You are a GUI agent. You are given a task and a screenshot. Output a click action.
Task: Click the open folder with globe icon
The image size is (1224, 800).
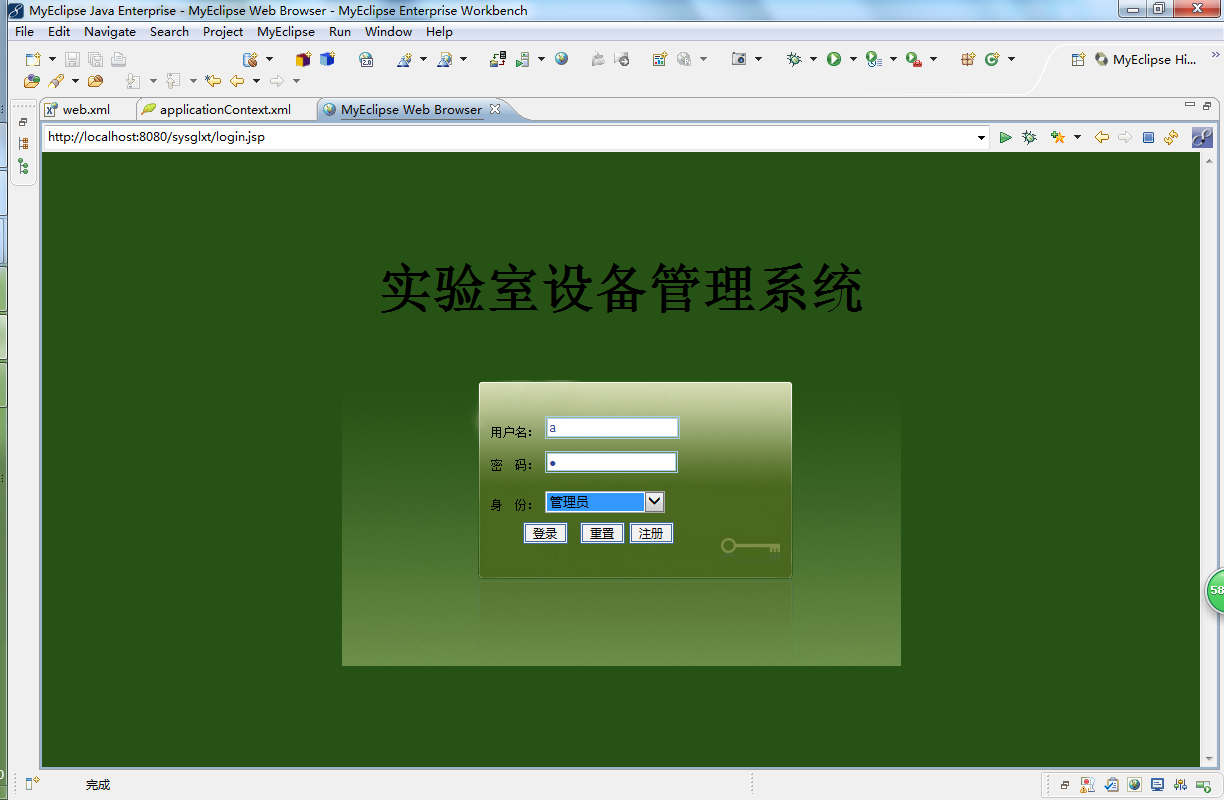tap(32, 81)
